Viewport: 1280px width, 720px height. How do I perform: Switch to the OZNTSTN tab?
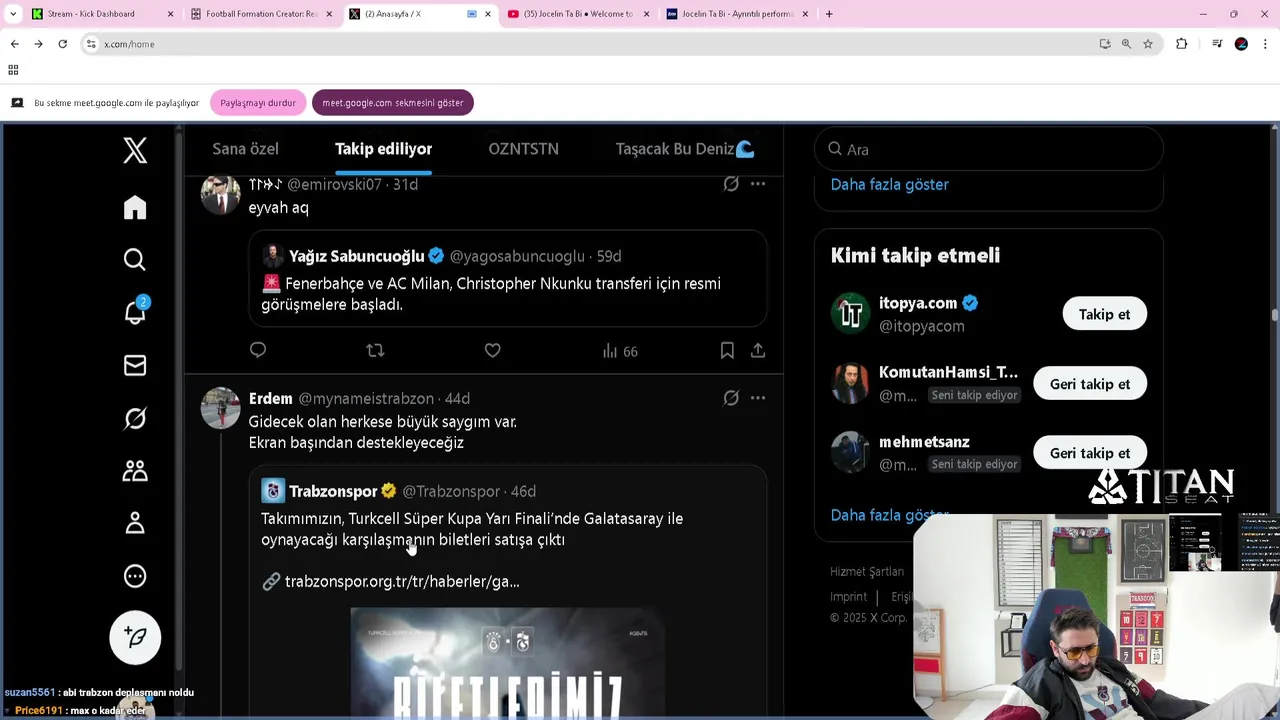(x=523, y=149)
